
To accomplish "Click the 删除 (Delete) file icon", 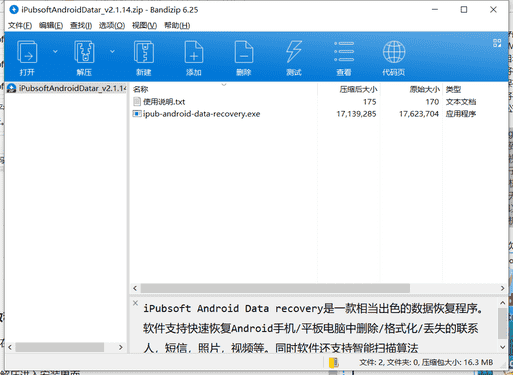I will pyautogui.click(x=244, y=52).
